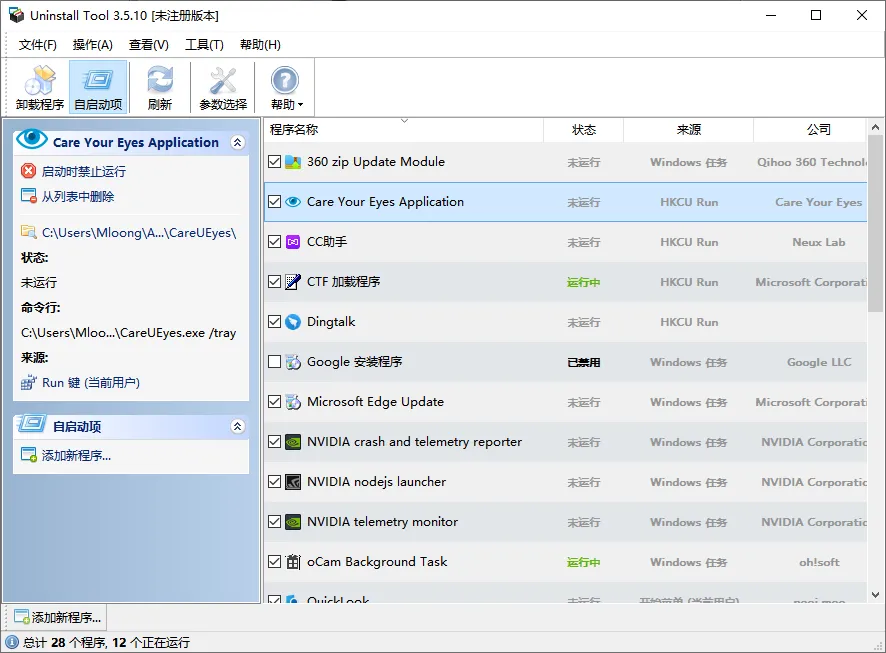Open the C:\Users\Mloong CareUEyes folder link
This screenshot has width=886, height=653.
[139, 233]
